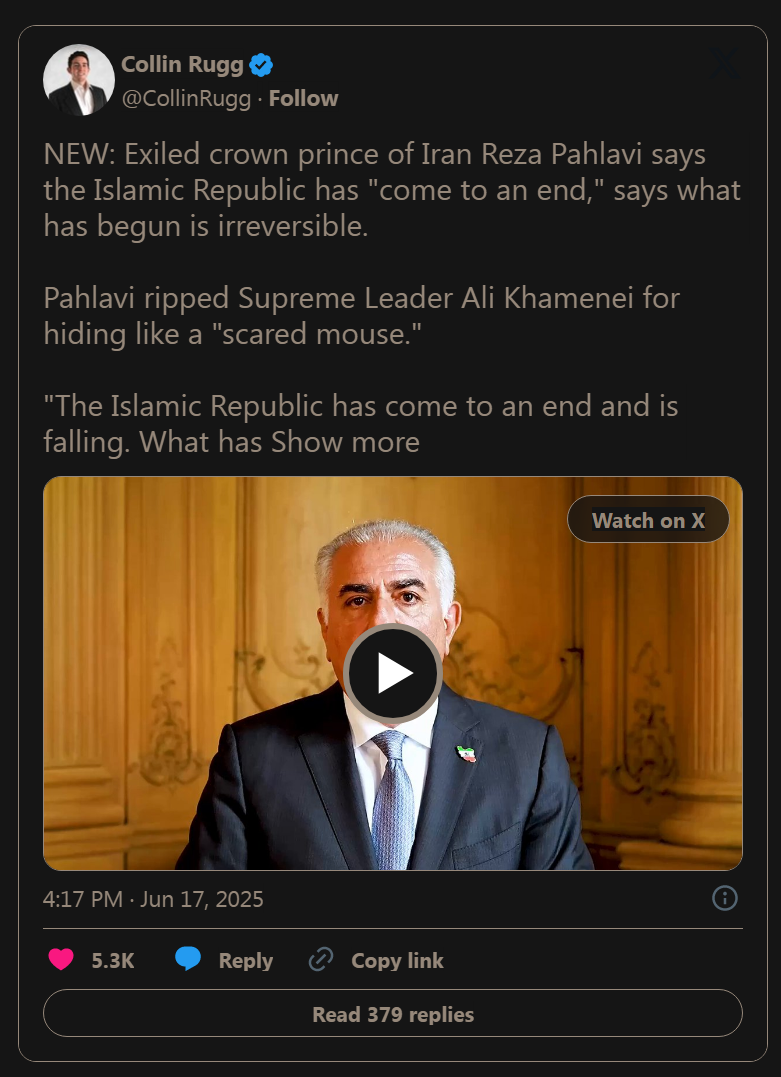Click the 5.3K likes count

pyautogui.click(x=113, y=960)
